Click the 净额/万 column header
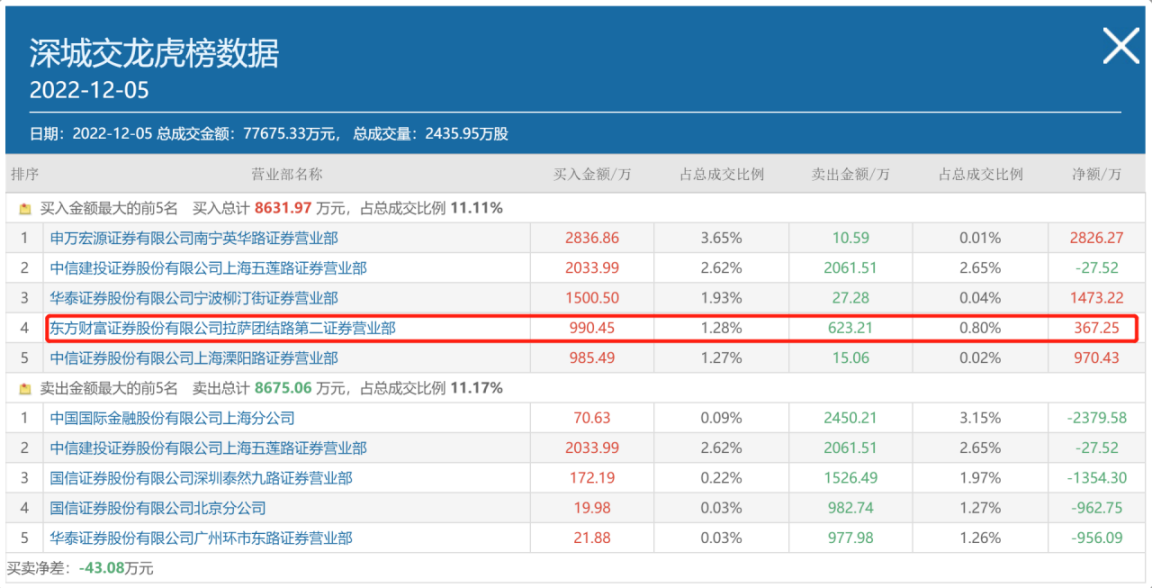1152x588 pixels. [x=1096, y=174]
